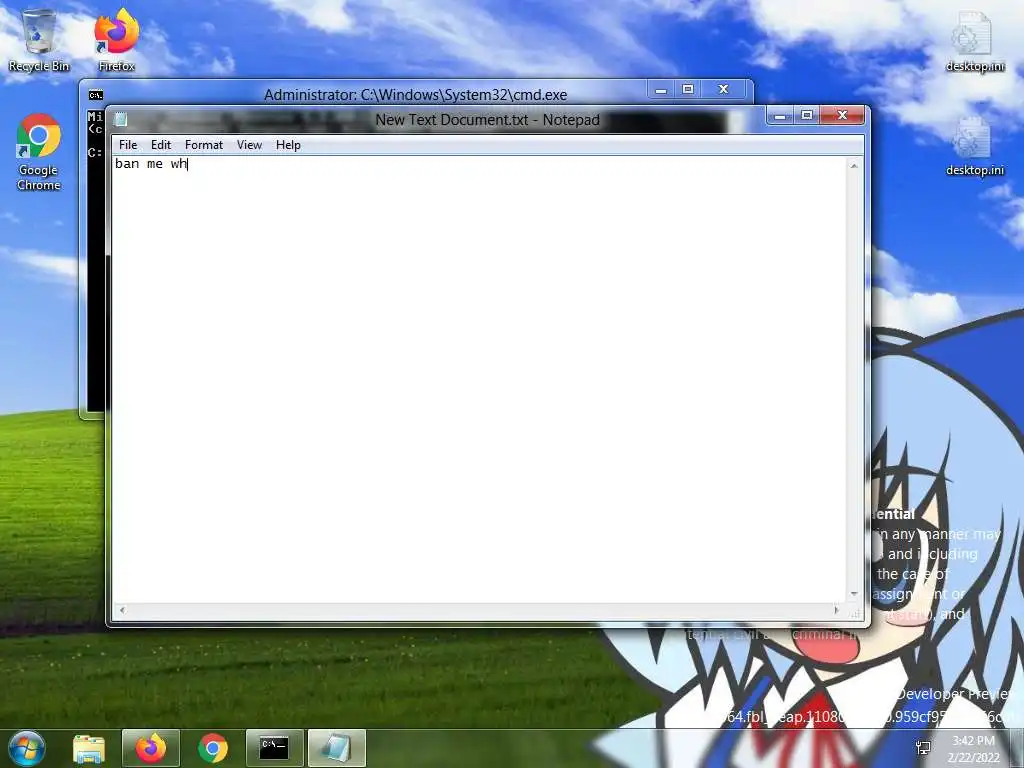Switch to Firefox in the taskbar
This screenshot has width=1024, height=768.
pos(151,748)
